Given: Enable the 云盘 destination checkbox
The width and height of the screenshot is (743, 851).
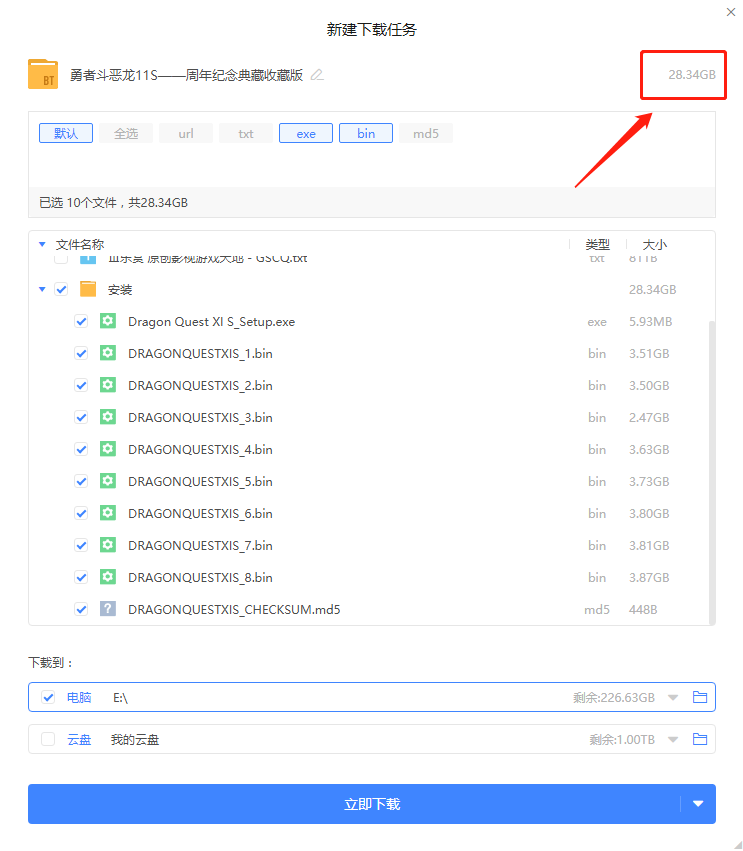Looking at the screenshot, I should click(x=48, y=739).
